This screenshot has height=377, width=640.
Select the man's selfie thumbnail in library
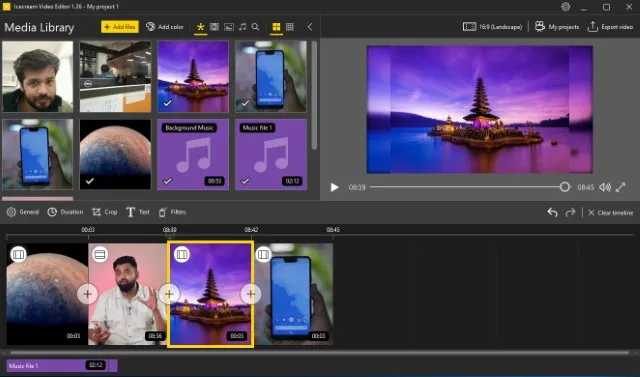point(38,76)
